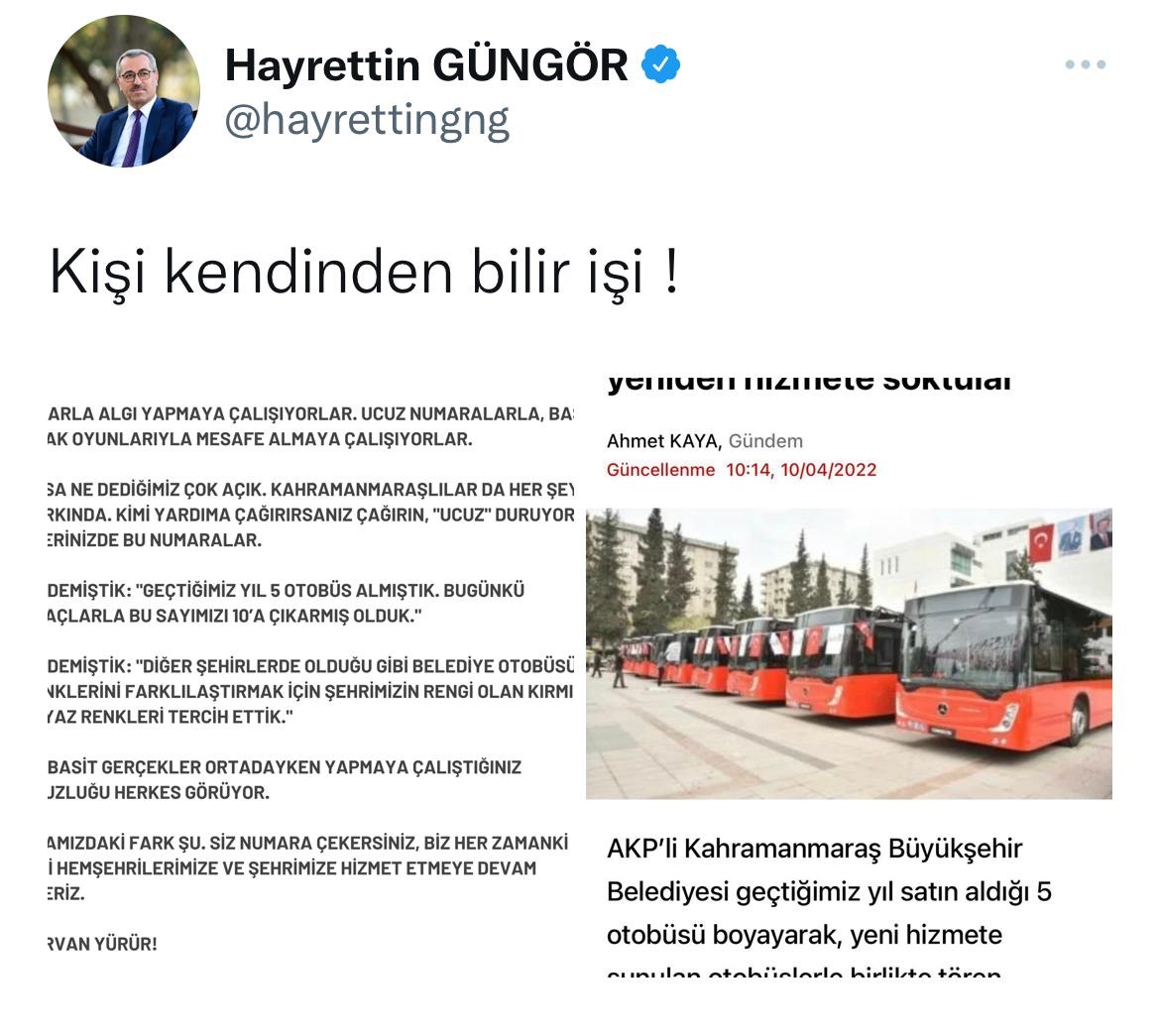Click the 5 OTOBÜS ALMIŞTIK quote paragraph
The image size is (1160, 1036).
287,603
